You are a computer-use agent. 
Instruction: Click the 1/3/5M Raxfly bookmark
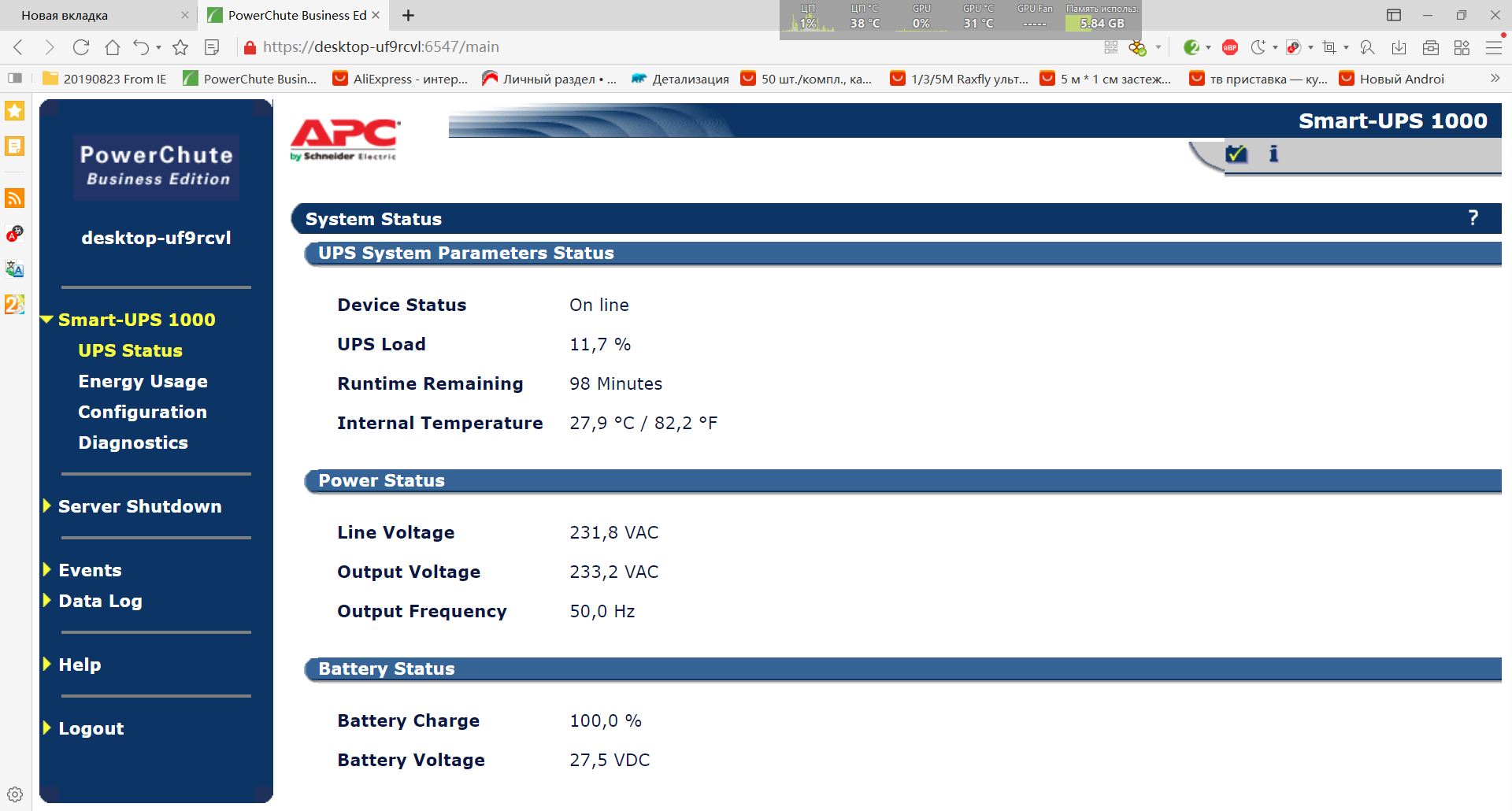coord(960,79)
